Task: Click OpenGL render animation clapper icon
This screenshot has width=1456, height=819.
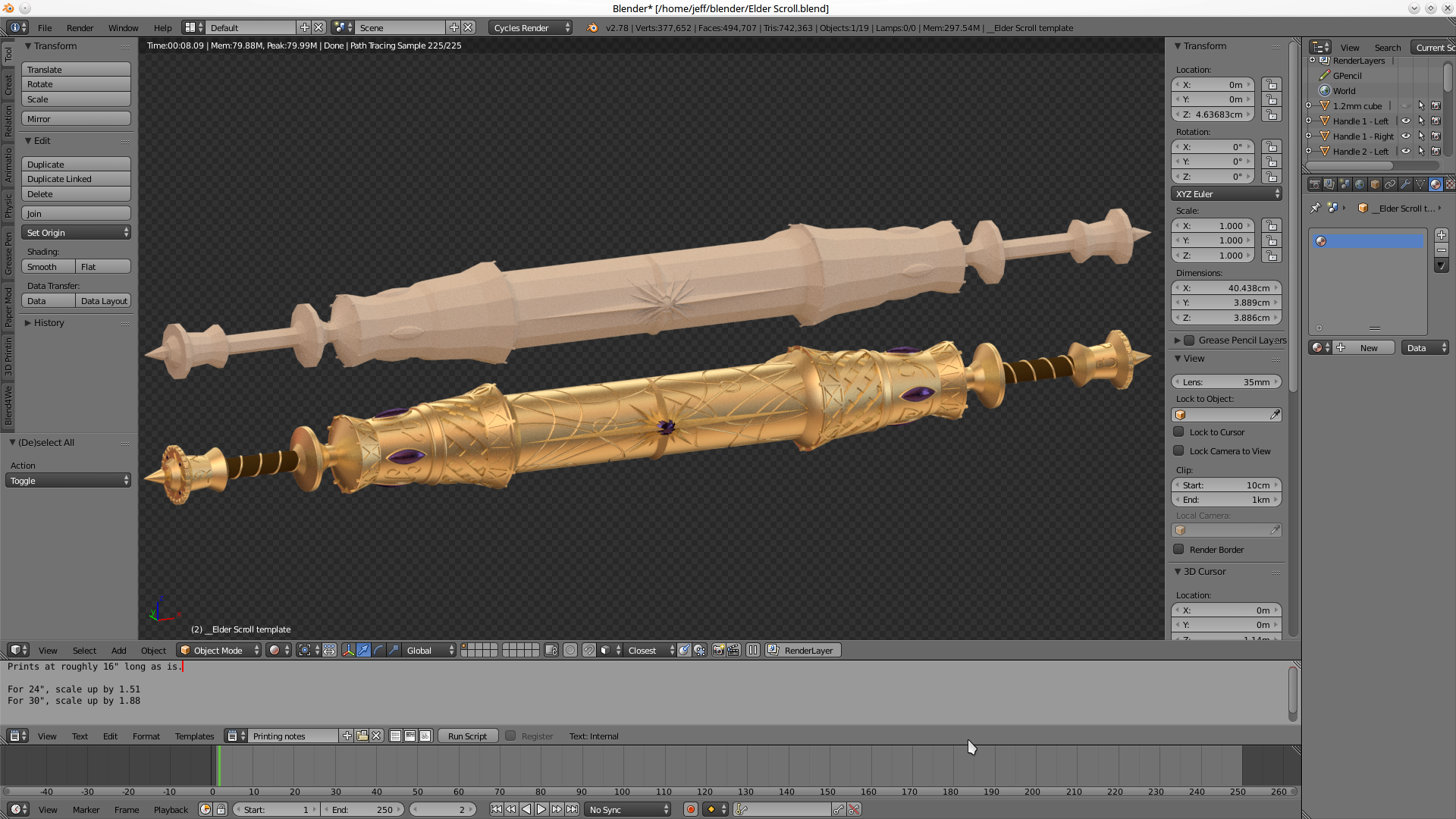Action: point(733,650)
